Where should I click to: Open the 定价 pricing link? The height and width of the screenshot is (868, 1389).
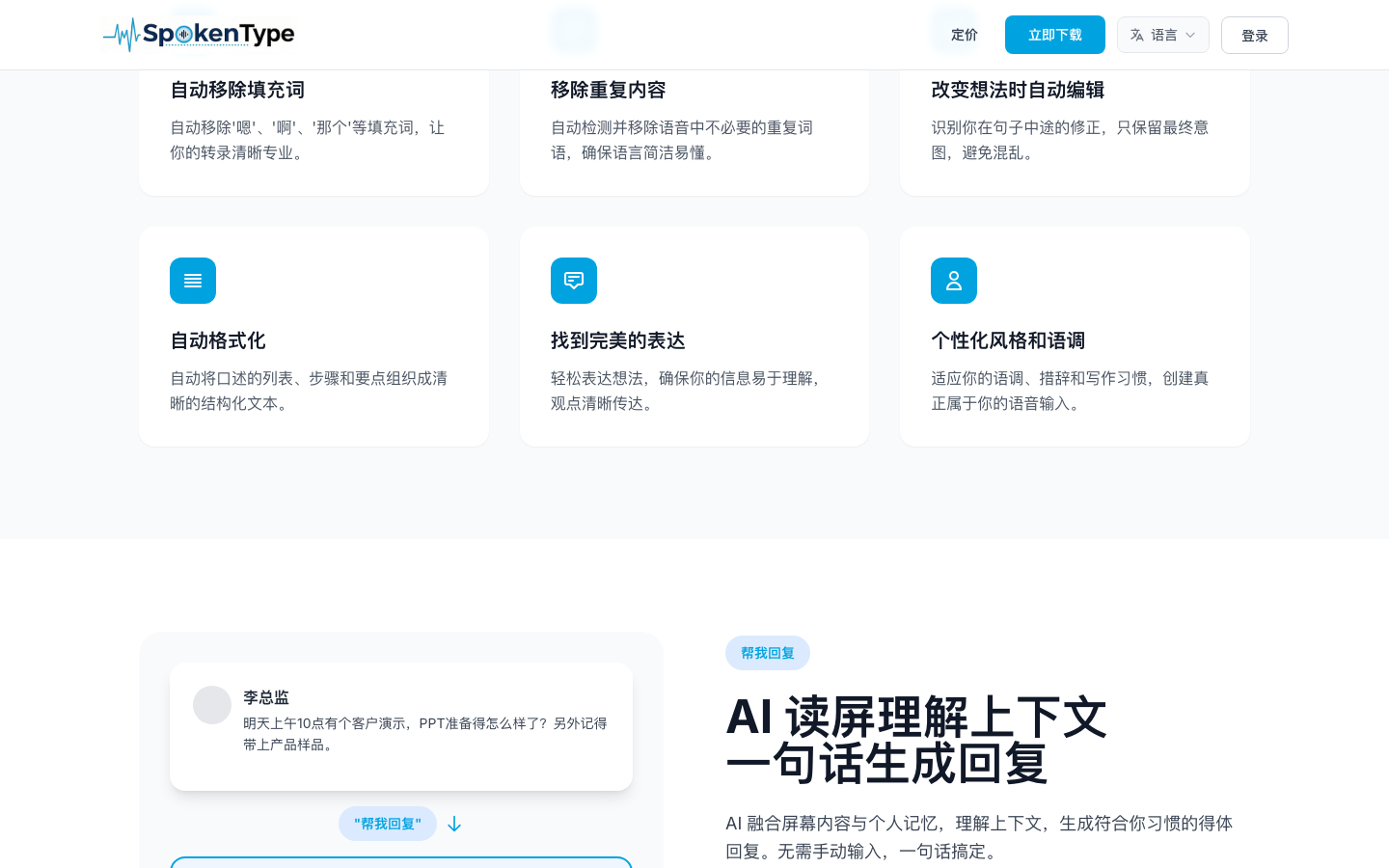(964, 35)
